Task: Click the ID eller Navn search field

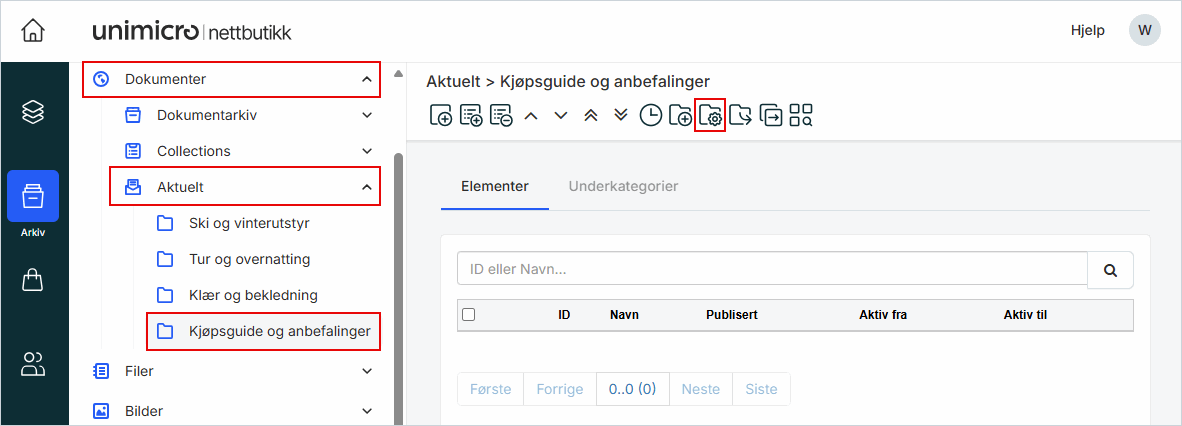Action: 771,270
